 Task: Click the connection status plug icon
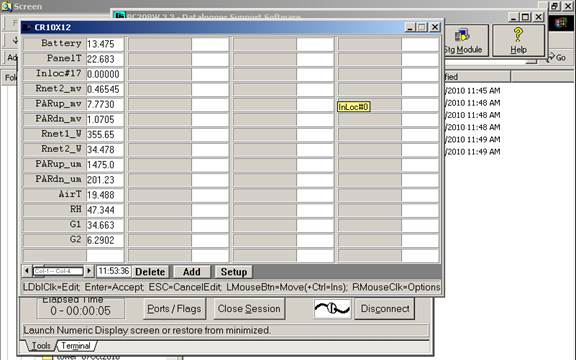pos(332,309)
